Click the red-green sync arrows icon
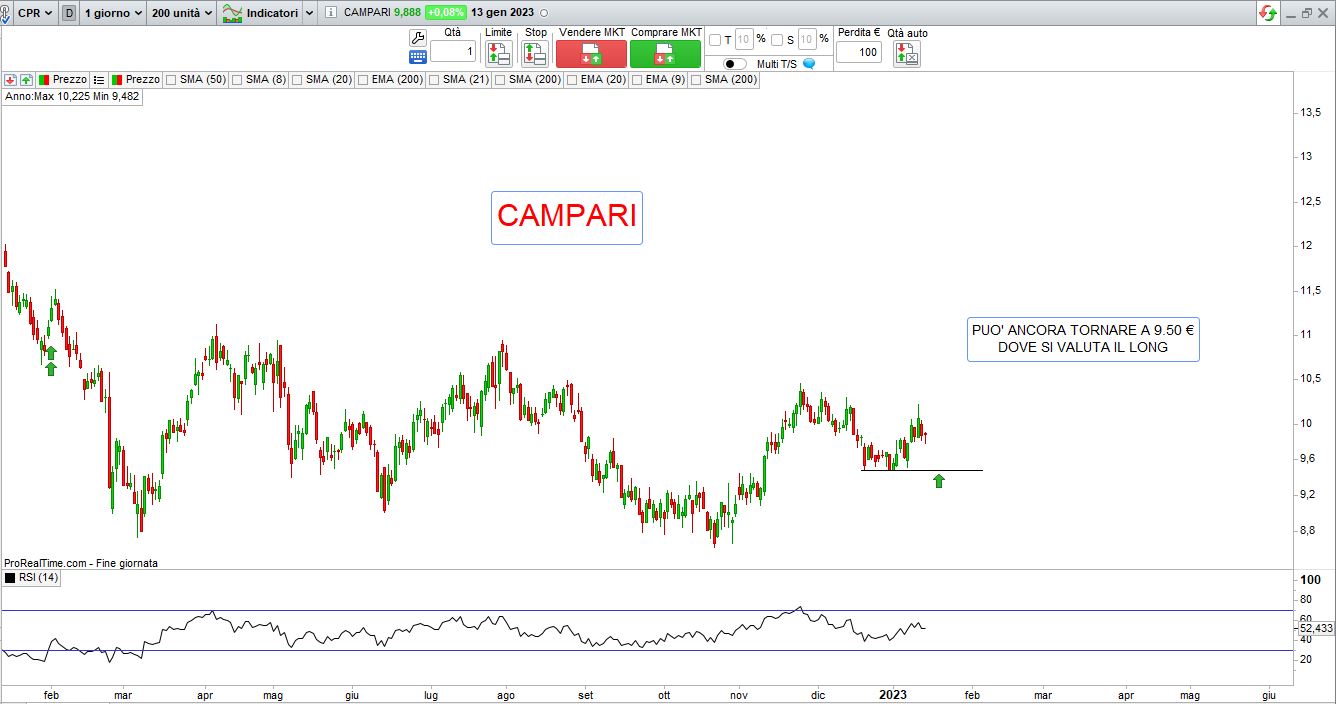This screenshot has height=704, width=1336. coord(1268,14)
